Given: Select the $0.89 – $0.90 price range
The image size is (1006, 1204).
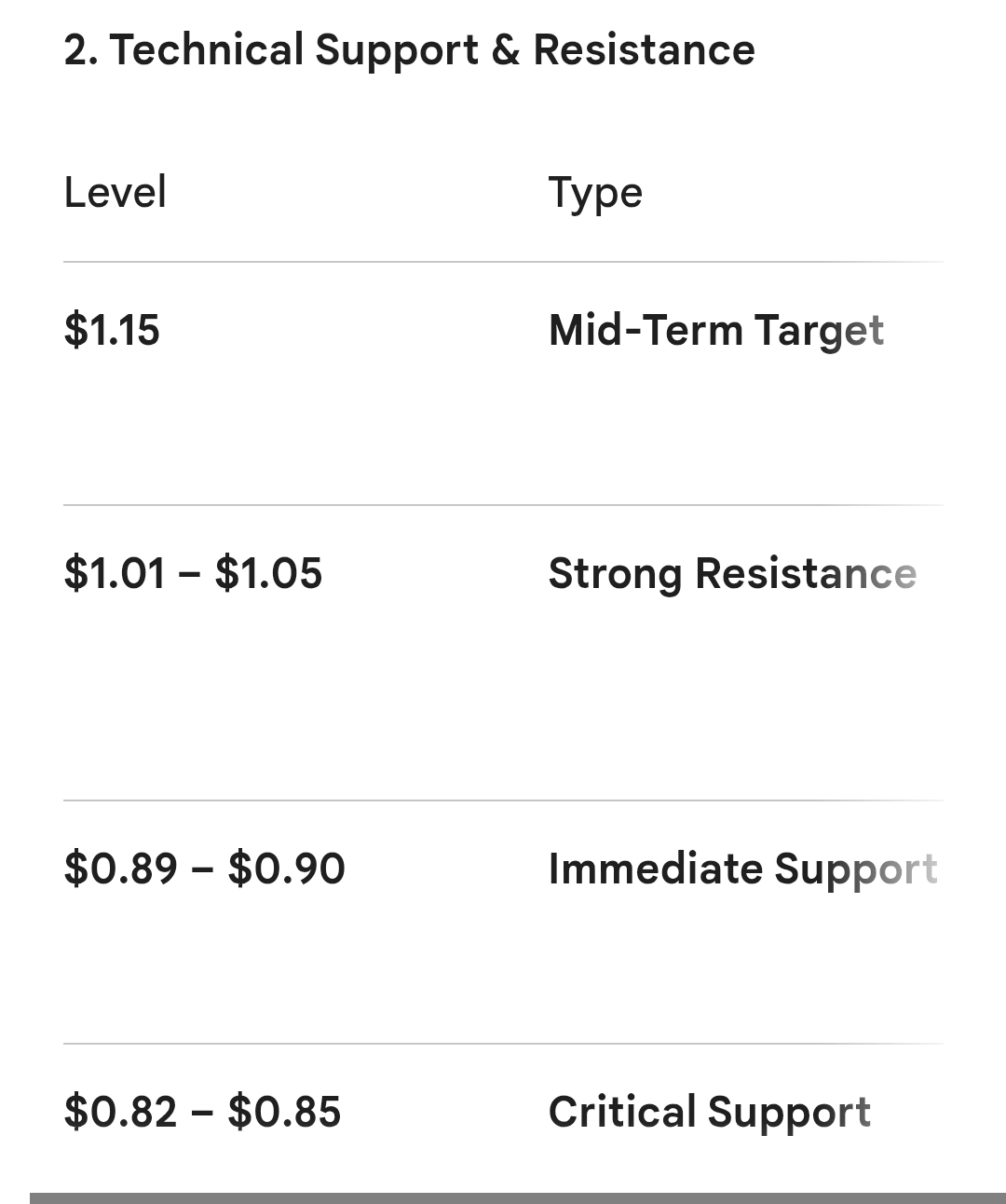Looking at the screenshot, I should coord(204,869).
